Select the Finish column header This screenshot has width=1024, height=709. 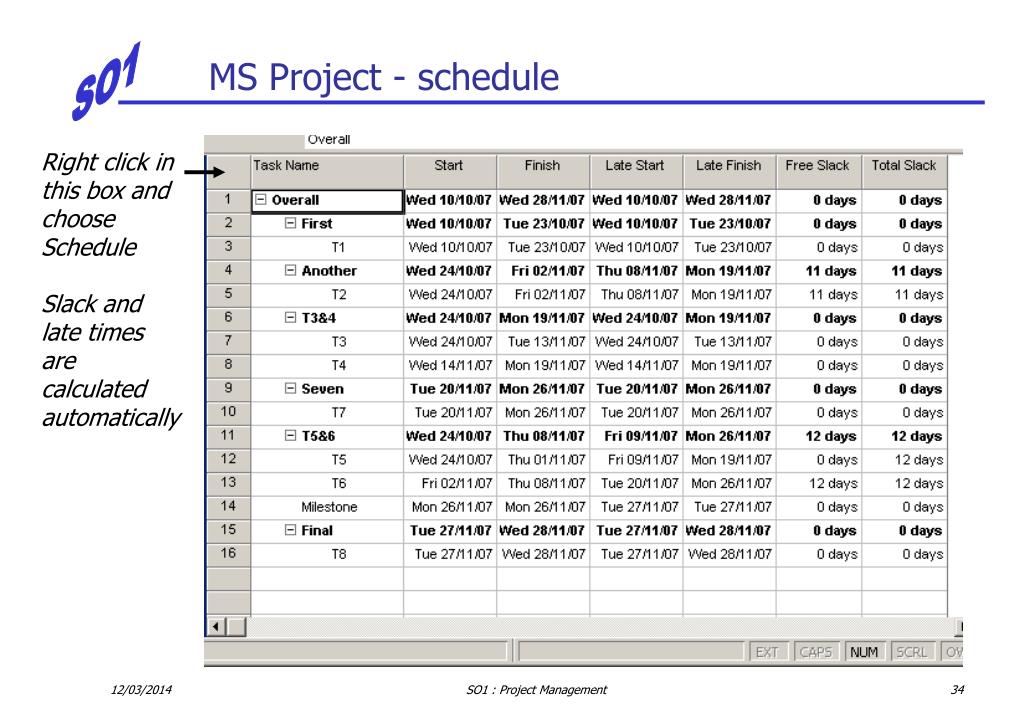tap(543, 172)
